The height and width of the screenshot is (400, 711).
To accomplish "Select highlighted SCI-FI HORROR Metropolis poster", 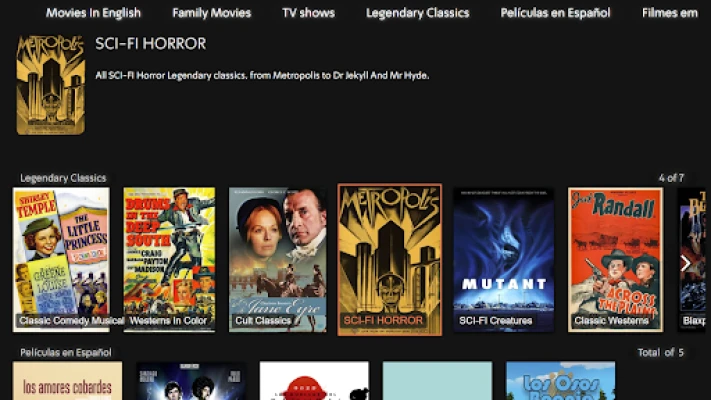I will 390,260.
